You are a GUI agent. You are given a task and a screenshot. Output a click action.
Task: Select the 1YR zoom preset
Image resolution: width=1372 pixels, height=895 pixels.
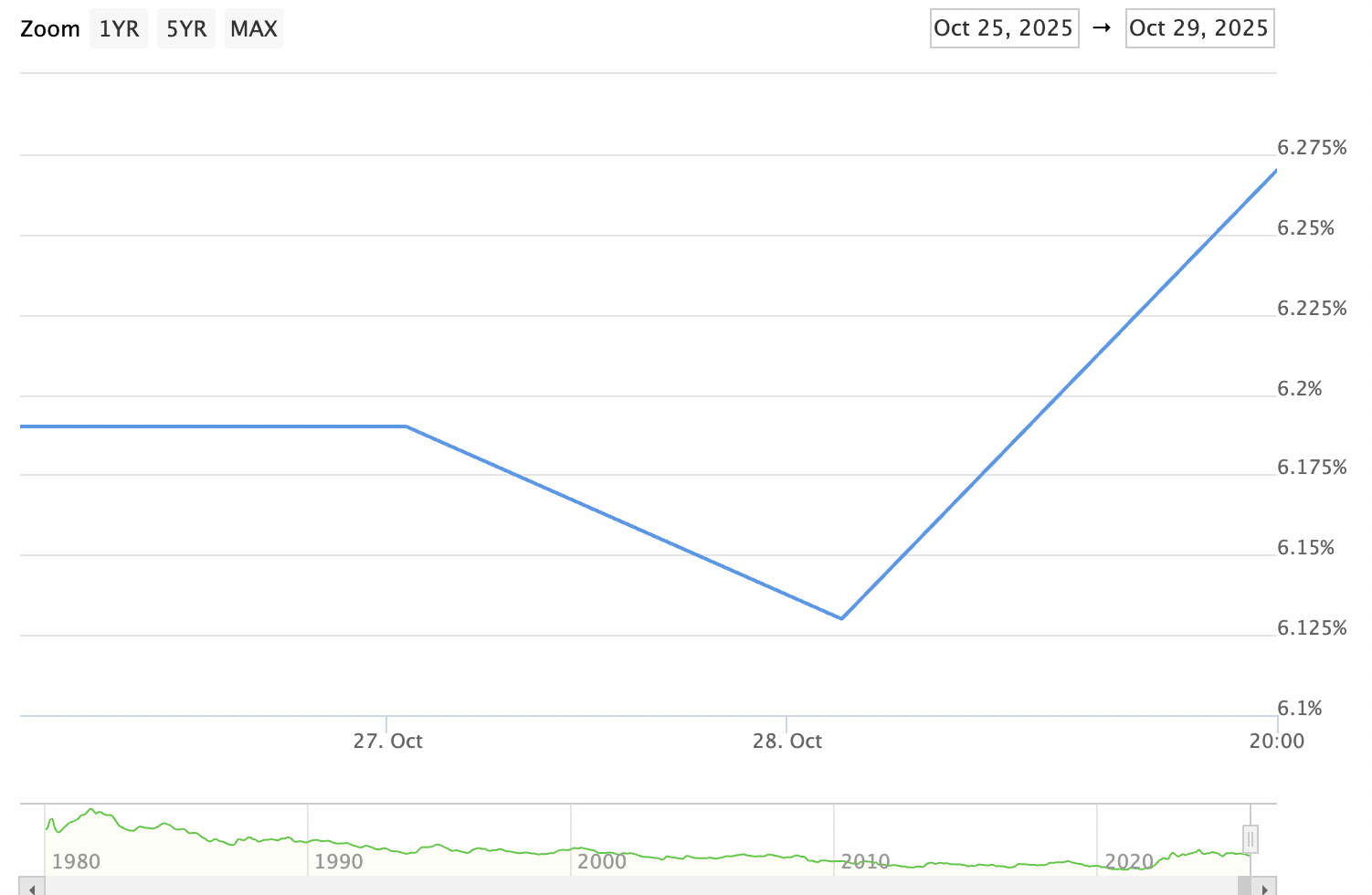point(118,27)
